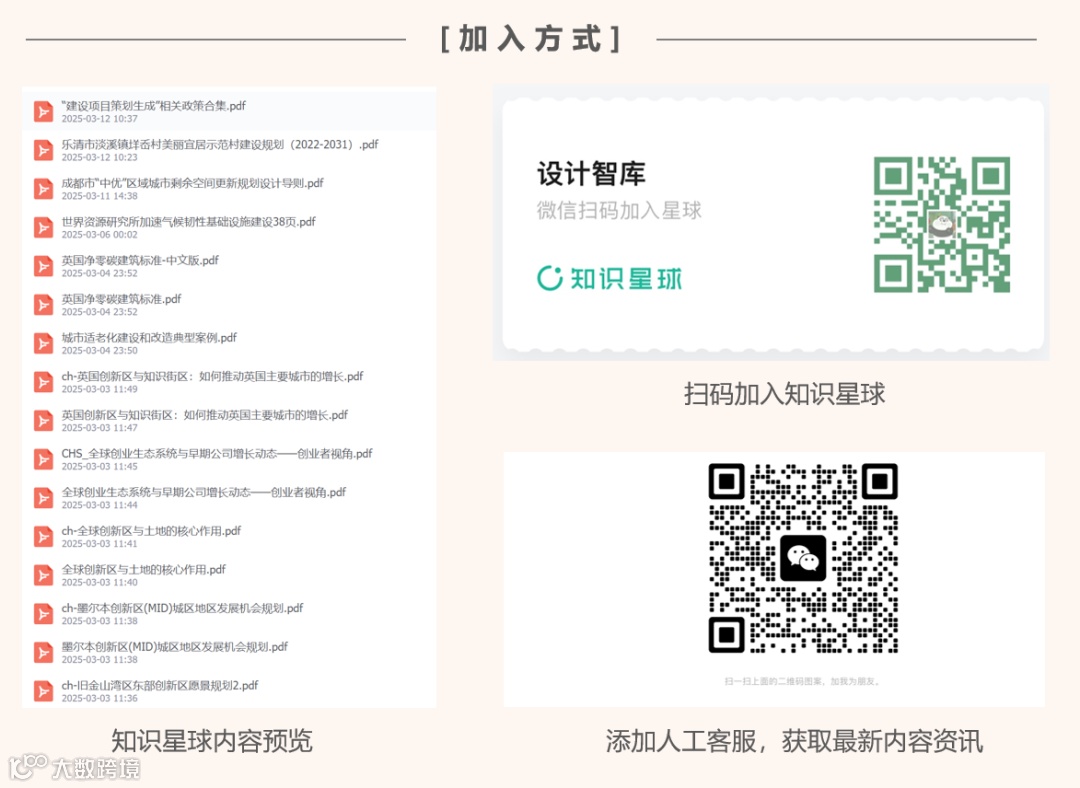This screenshot has width=1080, height=788.
Task: Select the PDF icon beside CHS_全球创业生态系统与早期公司增长动态
Action: [42, 459]
